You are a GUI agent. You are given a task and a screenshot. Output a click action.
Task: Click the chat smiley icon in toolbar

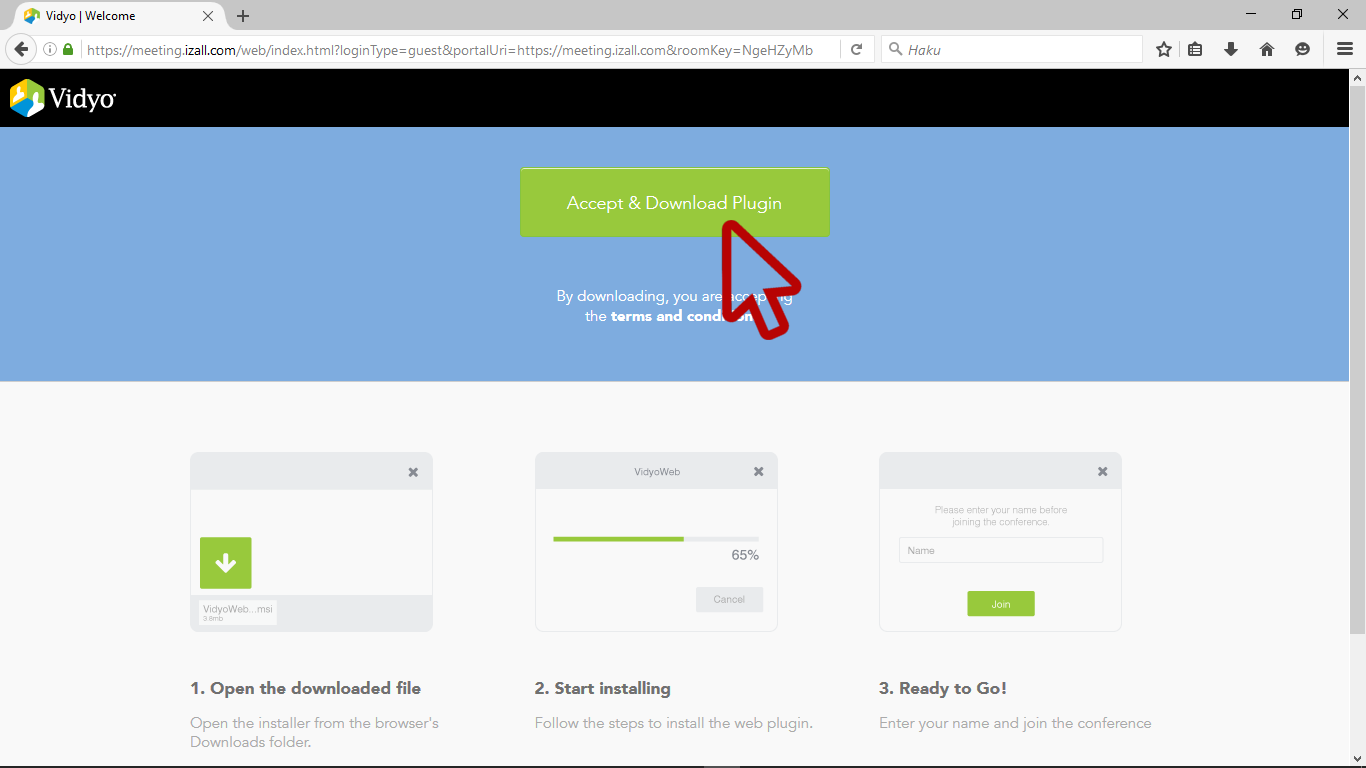1302,49
